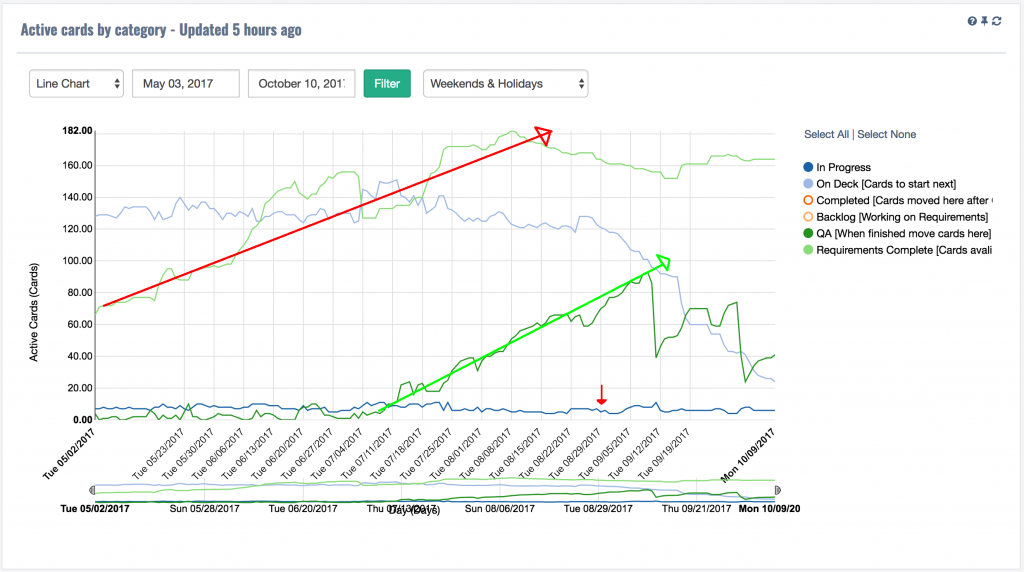The image size is (1024, 572).
Task: Edit the May 03, 2017 start date
Action: click(x=186, y=84)
